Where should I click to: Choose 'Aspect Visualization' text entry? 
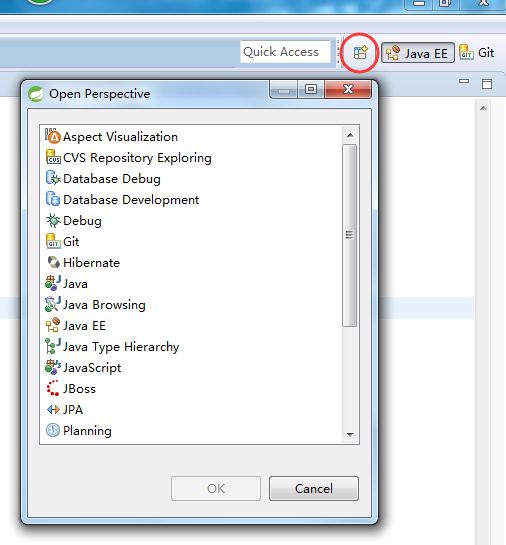120,137
